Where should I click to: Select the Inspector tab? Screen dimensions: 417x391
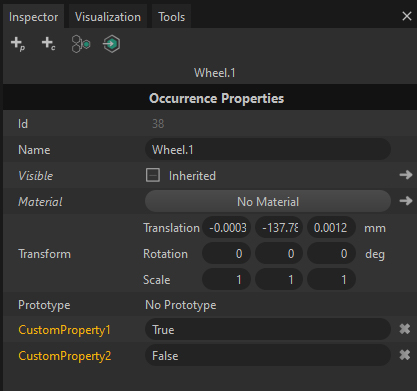point(33,17)
